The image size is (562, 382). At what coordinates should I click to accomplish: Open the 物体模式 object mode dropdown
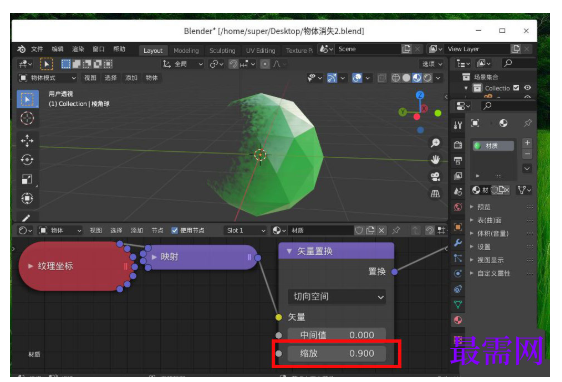click(47, 78)
